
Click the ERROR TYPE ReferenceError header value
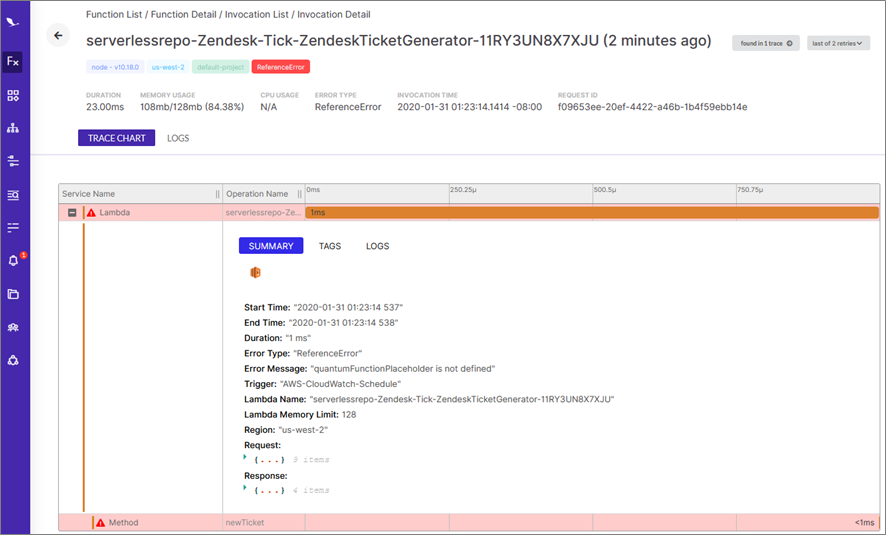[x=348, y=107]
